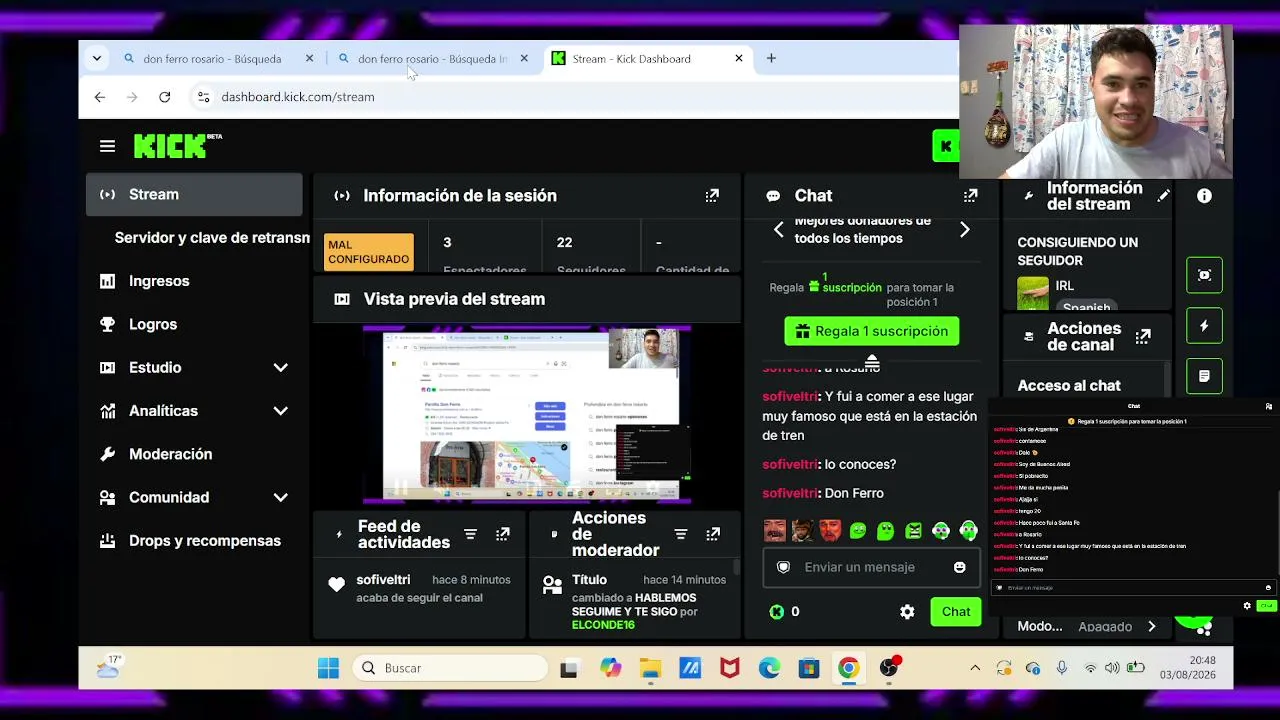The image size is (1280, 720).
Task: Expand the Comunidad sidebar section
Action: (x=281, y=498)
